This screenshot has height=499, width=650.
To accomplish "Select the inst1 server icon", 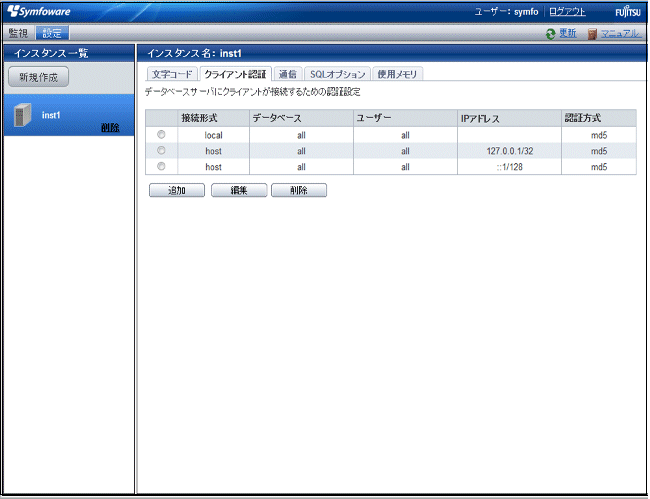I will tap(20, 116).
